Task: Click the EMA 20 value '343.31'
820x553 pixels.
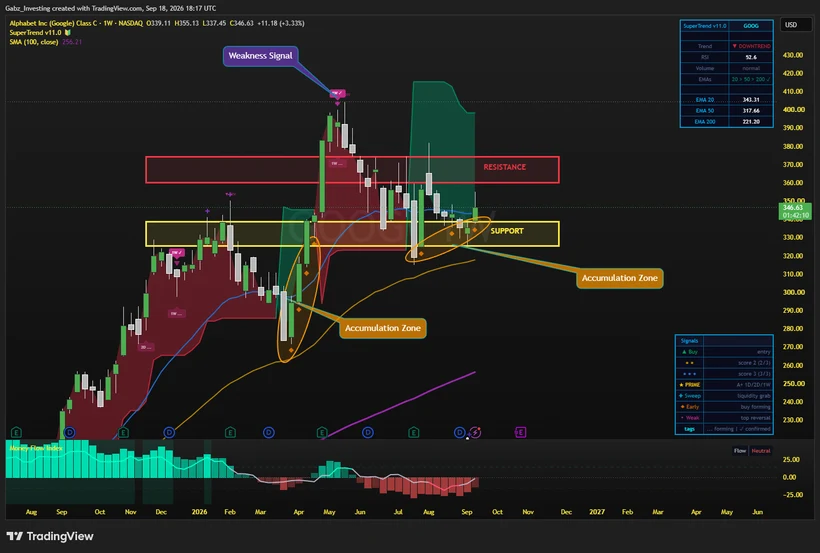Action: tap(751, 99)
